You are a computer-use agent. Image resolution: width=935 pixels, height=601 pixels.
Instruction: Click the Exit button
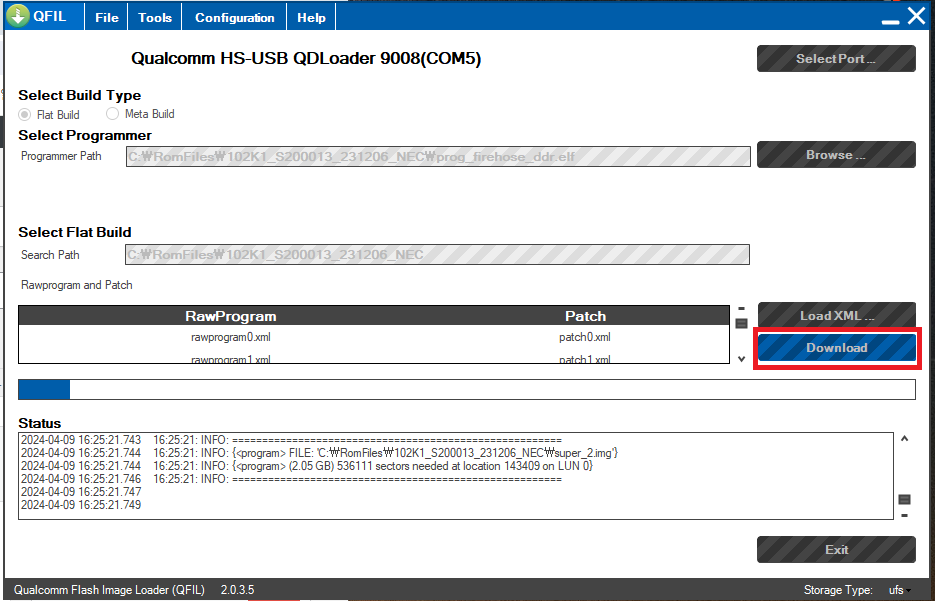click(x=836, y=549)
